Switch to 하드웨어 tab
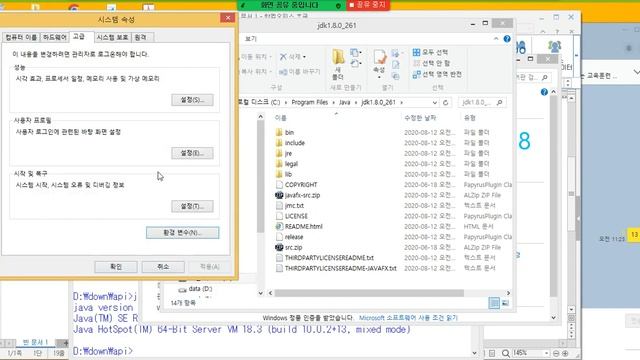The image size is (640, 360). 55,37
